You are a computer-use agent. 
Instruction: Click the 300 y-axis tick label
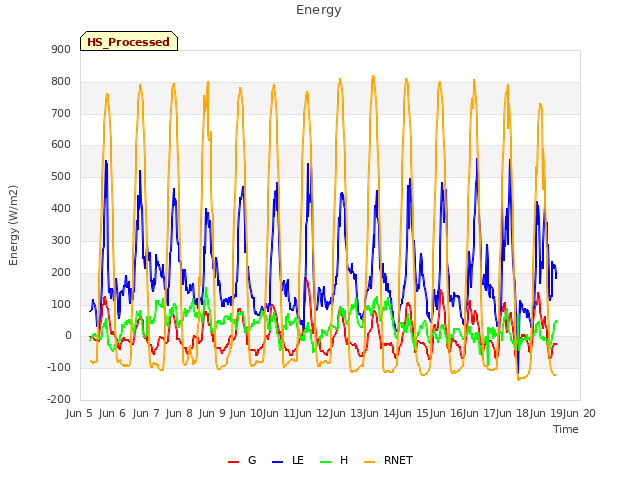[61, 240]
